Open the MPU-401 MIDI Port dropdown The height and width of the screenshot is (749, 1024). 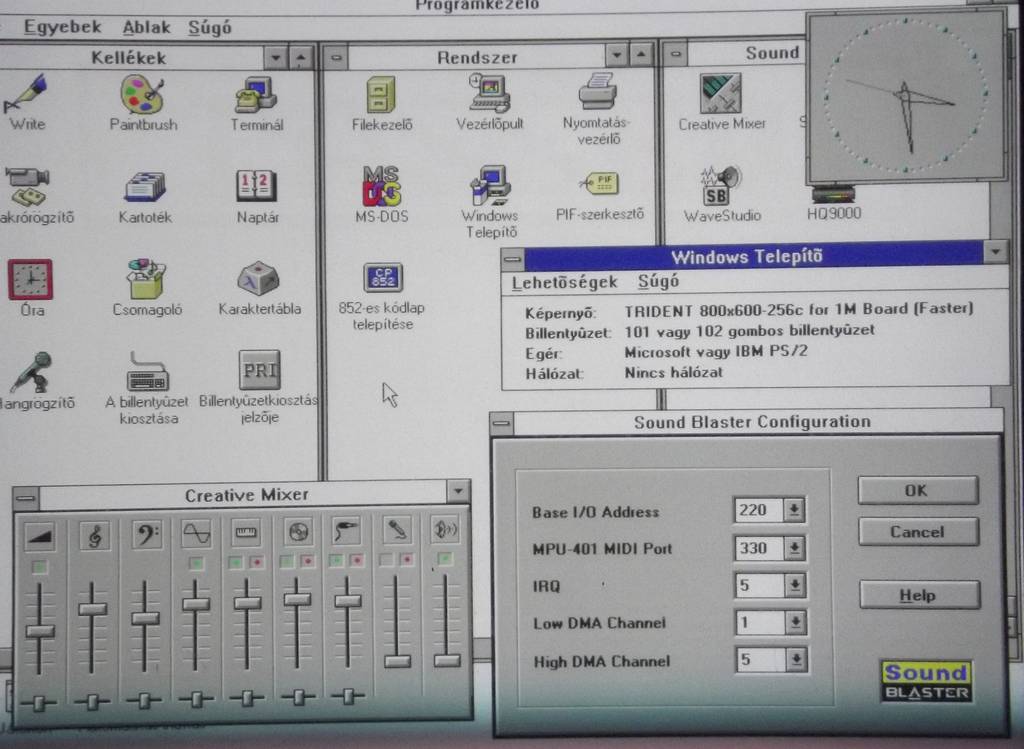coord(795,548)
